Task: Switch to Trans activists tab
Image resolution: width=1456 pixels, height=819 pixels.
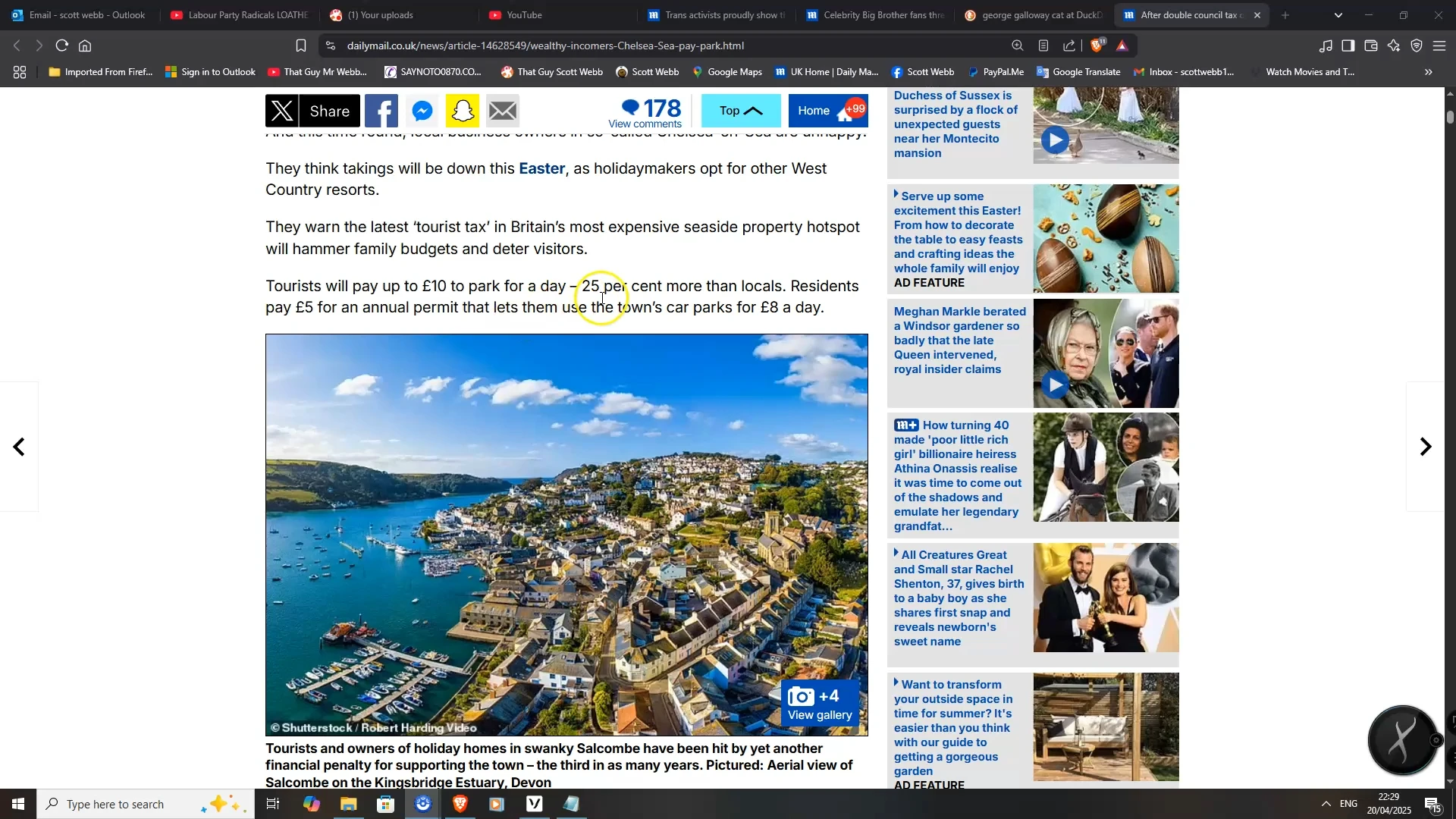Action: tap(716, 15)
